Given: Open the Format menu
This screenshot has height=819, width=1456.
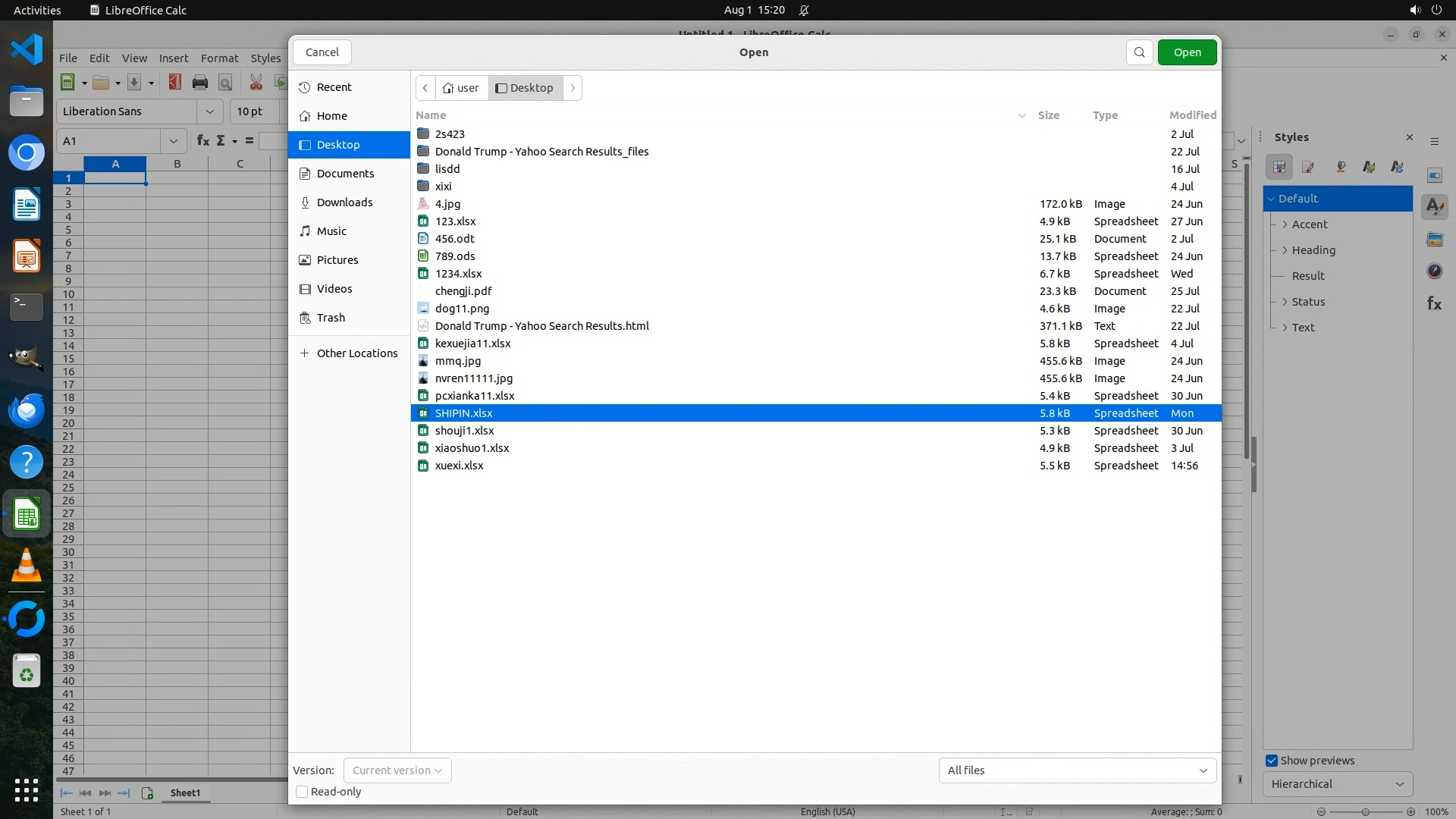Looking at the screenshot, I should pos(219,58).
